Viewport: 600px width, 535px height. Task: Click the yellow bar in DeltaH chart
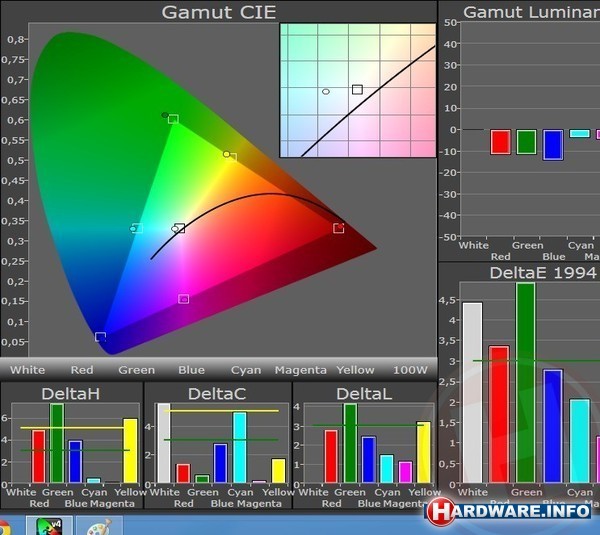tap(130, 451)
